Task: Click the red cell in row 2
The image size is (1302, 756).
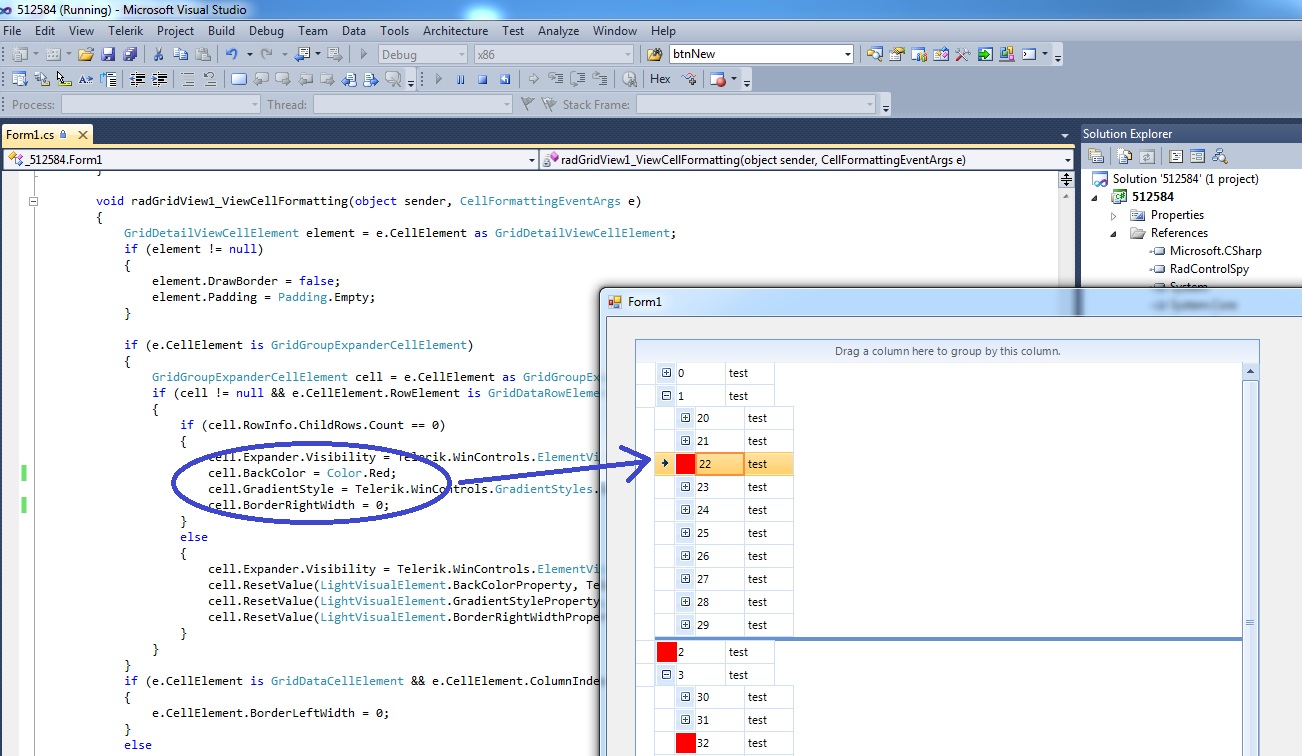Action: 666,652
